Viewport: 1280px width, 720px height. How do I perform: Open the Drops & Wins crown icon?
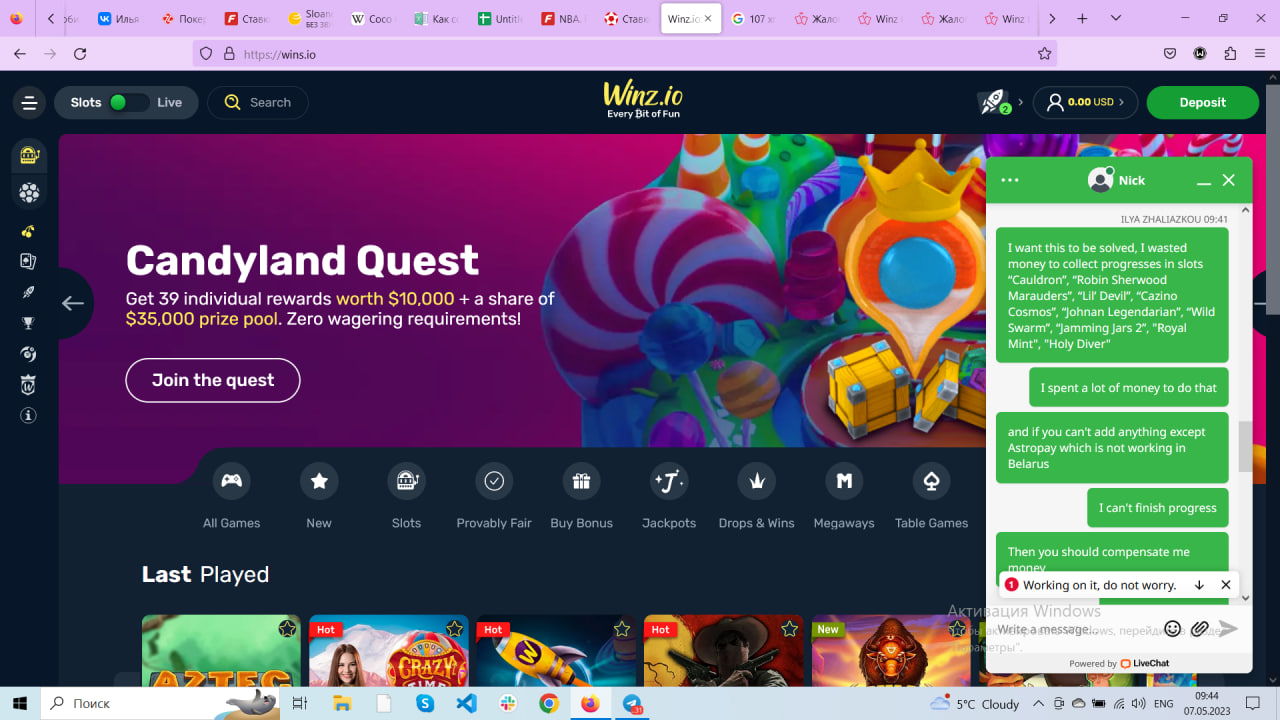[757, 481]
